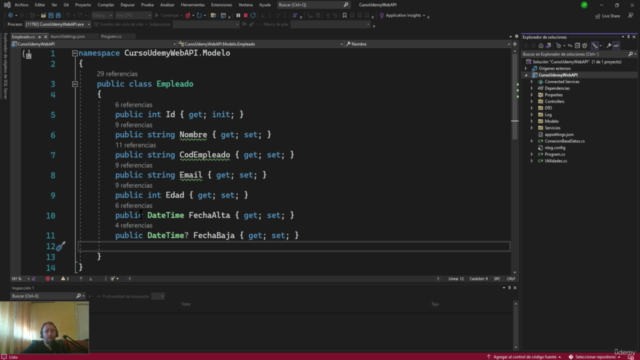This screenshot has width=640, height=360.
Task: Click the Hot Reload flame icon
Action: (188, 16)
